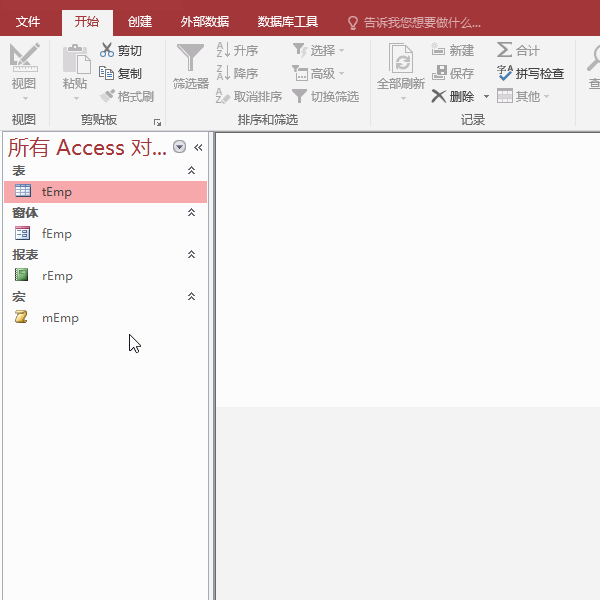This screenshot has width=600, height=600.
Task: Open the 删除 dropdown arrow
Action: pos(486,96)
